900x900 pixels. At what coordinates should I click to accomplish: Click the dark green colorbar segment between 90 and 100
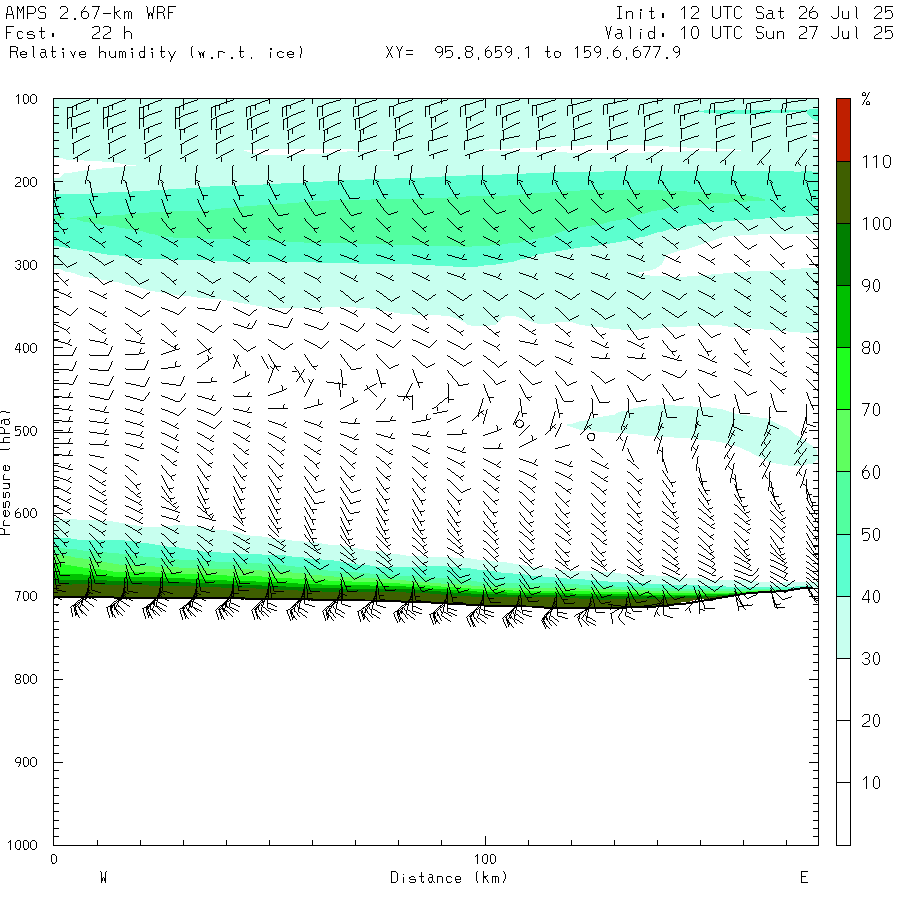pyautogui.click(x=843, y=254)
